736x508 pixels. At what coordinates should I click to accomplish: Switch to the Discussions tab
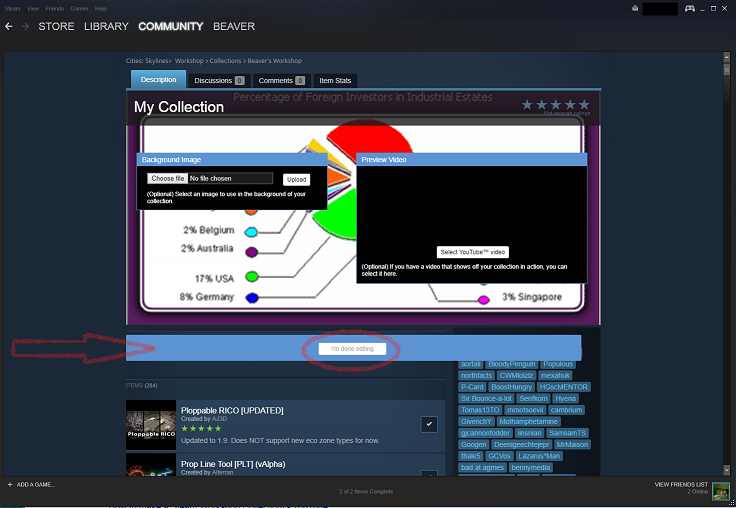tap(219, 81)
